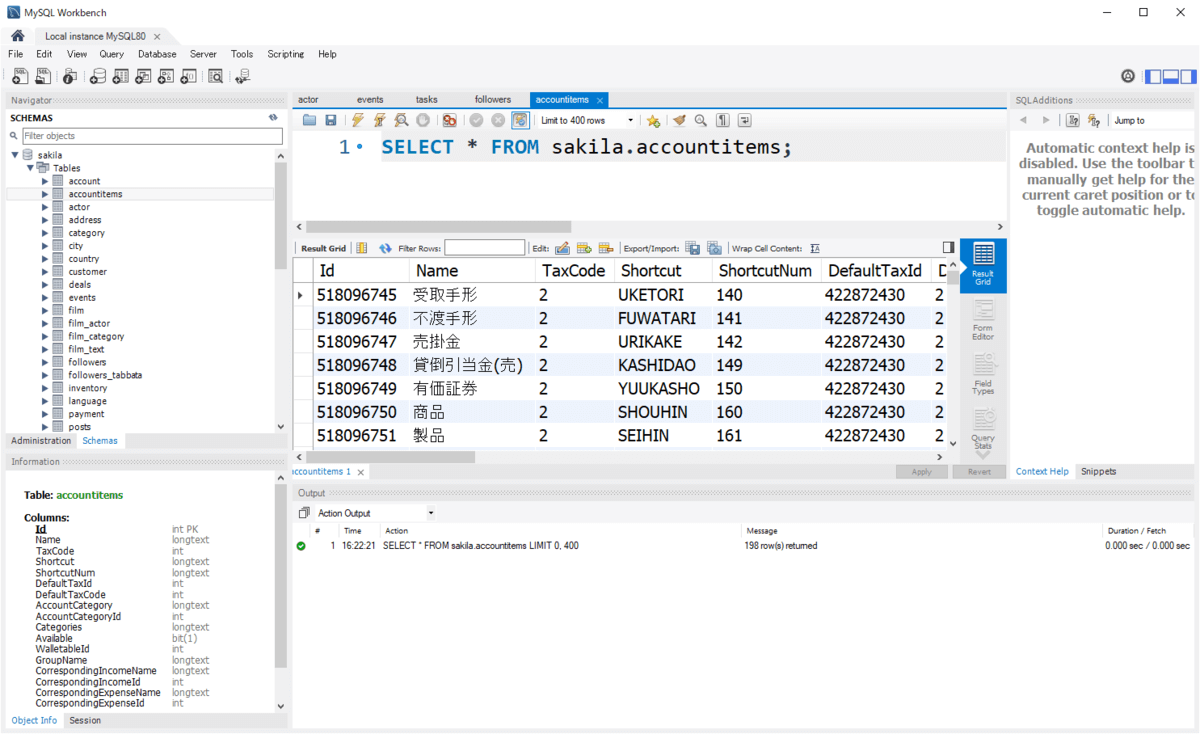Image resolution: width=1200 pixels, height=734 pixels.
Task: Import records from external file icon
Action: [x=714, y=248]
